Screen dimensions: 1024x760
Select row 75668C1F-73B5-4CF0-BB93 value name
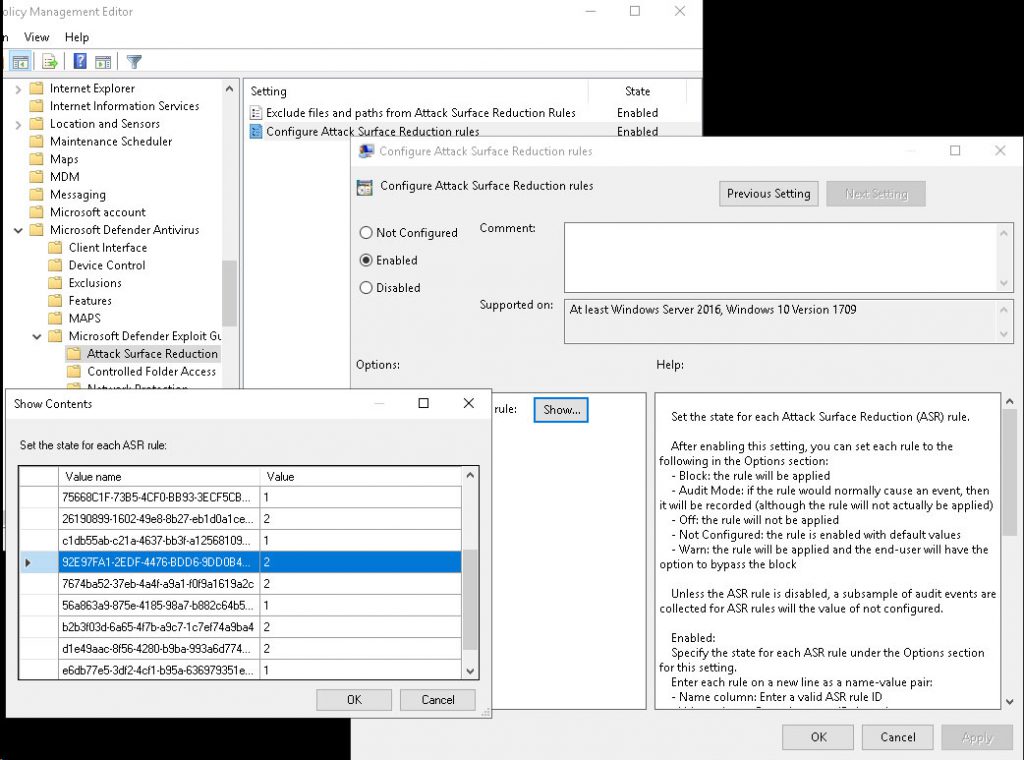tap(159, 498)
